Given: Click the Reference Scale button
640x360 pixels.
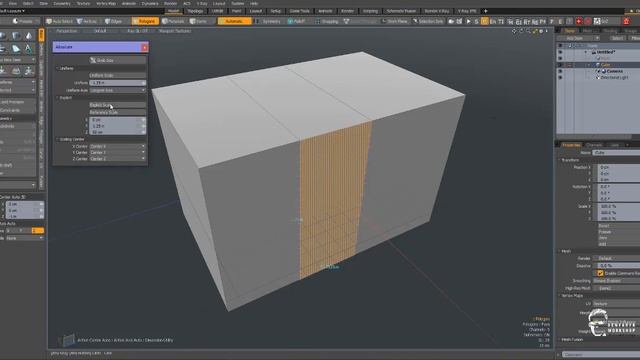Looking at the screenshot, I should [118, 112].
